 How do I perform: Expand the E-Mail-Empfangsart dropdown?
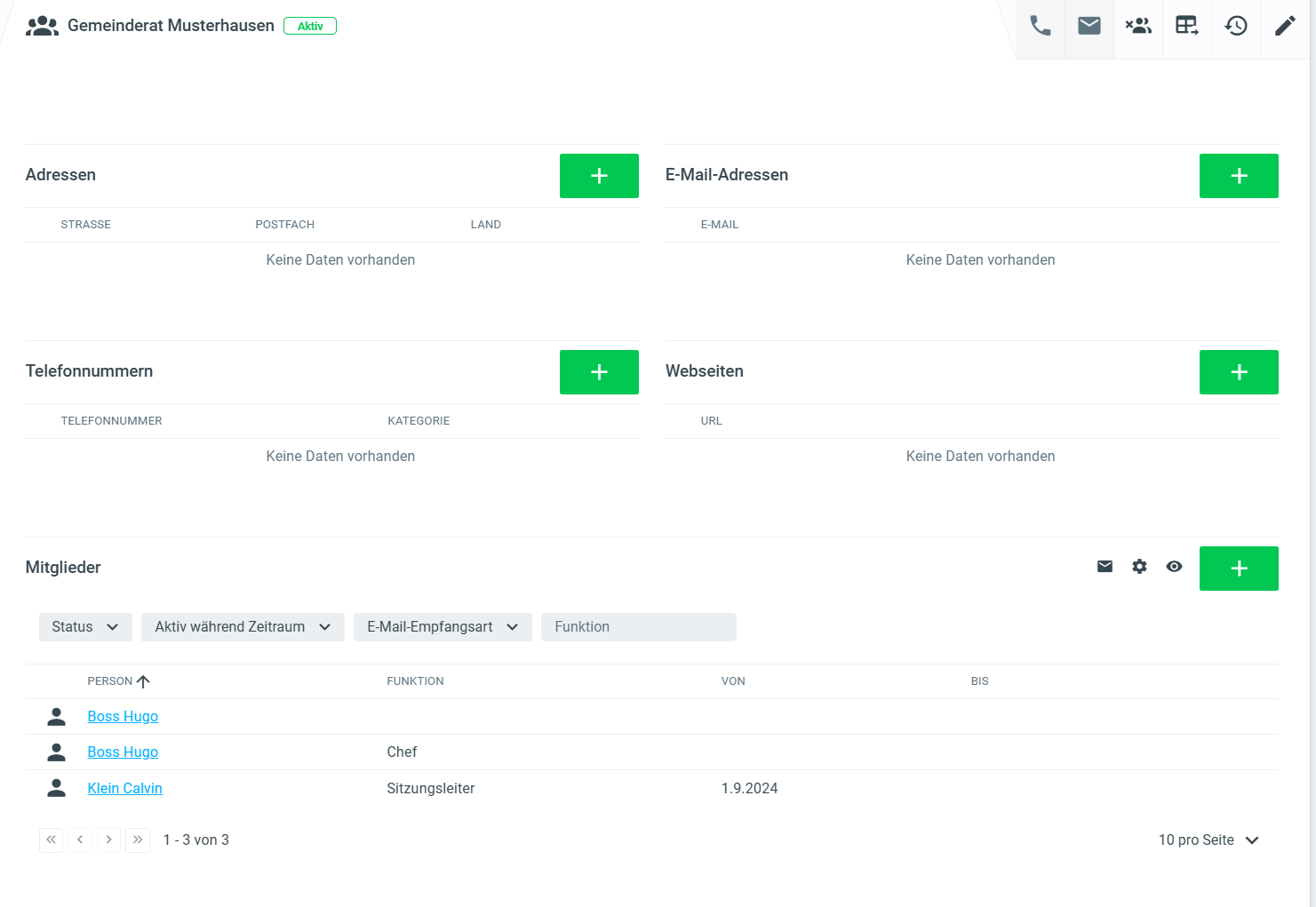[443, 627]
